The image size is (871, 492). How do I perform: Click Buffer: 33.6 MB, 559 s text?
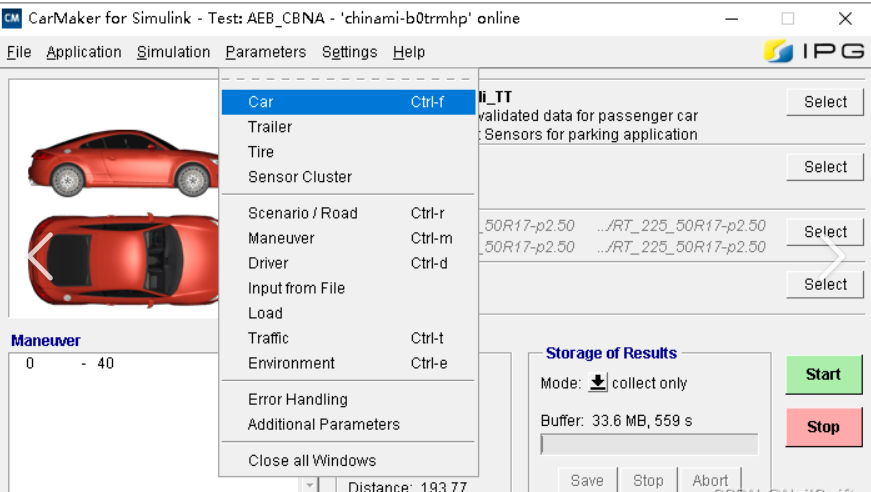[x=616, y=421]
